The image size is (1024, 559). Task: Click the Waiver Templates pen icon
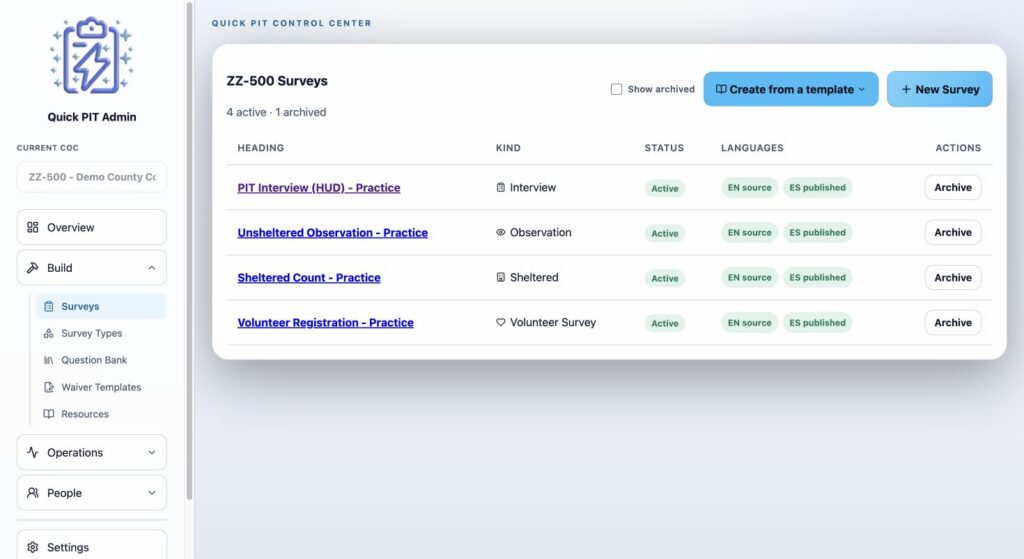click(x=49, y=387)
